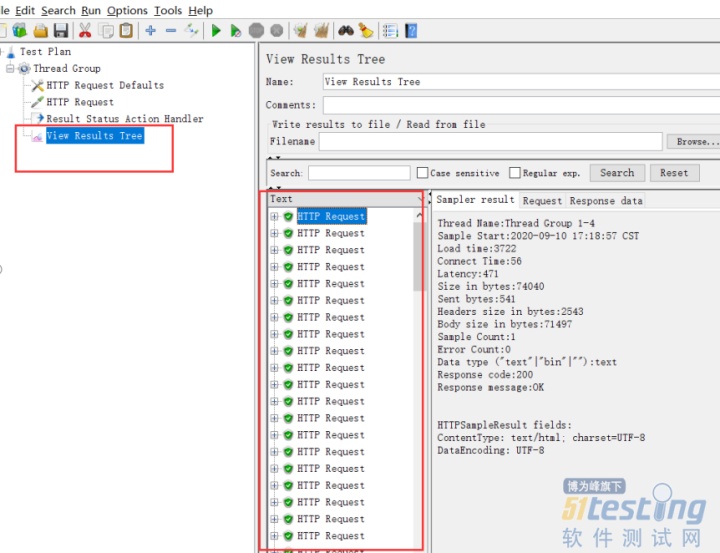Click the Reset button
720x553 pixels.
tap(674, 173)
